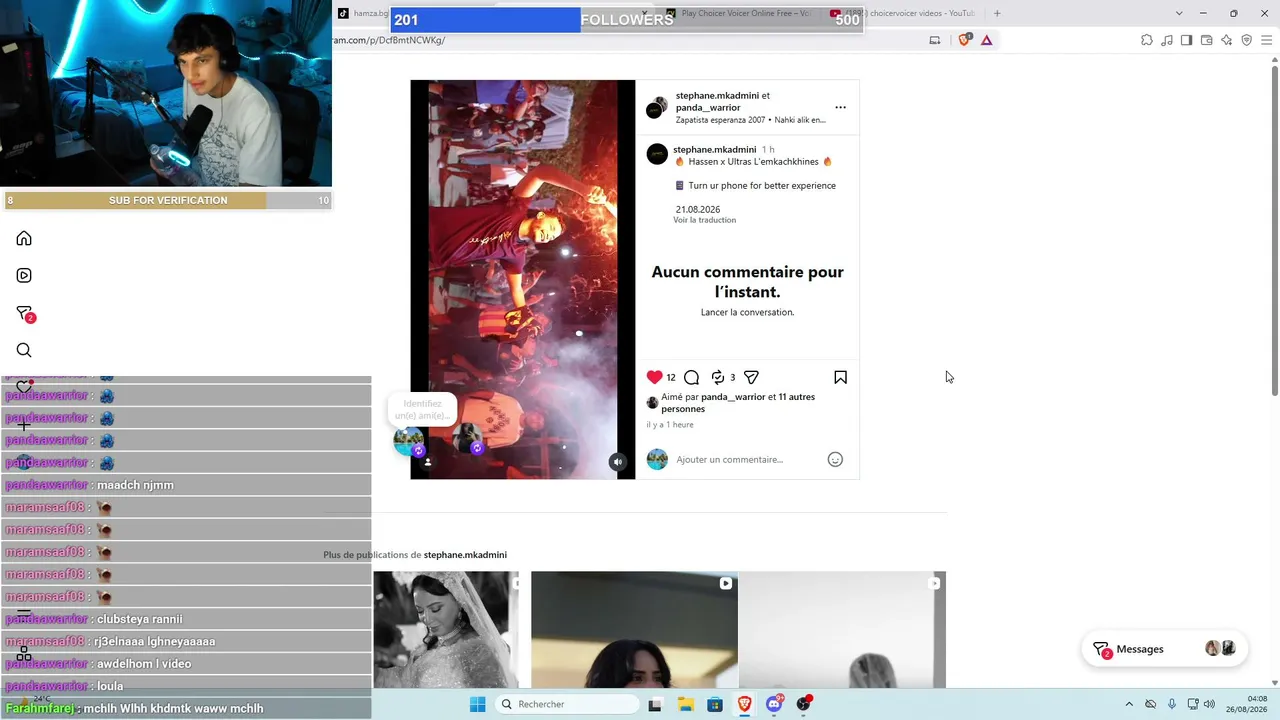Open stephane.mkadmini profile from post header
The image size is (1280, 720).
pos(717,96)
